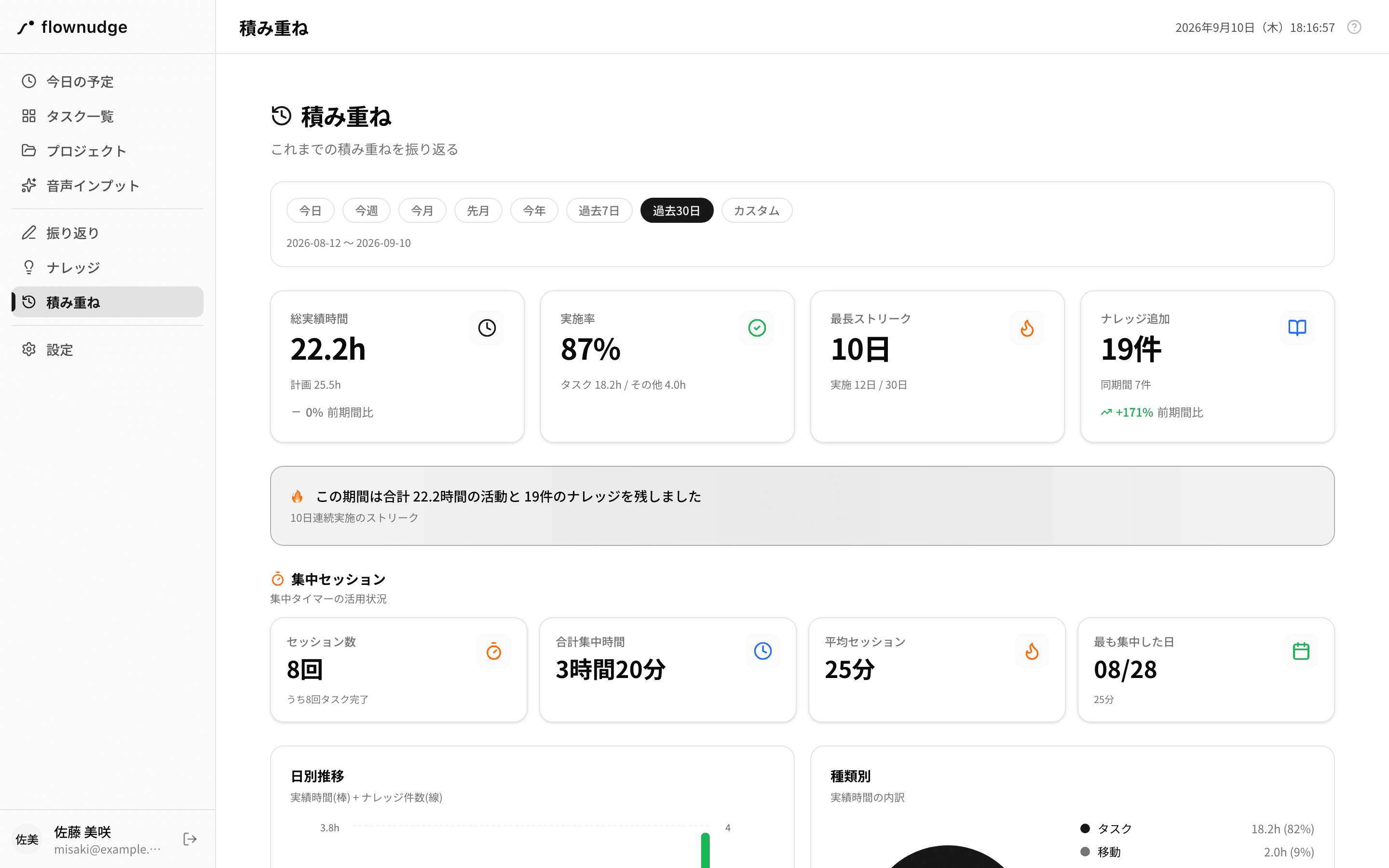Click the 2.0h (9%) value
The width and height of the screenshot is (1389, 868).
point(1289,852)
